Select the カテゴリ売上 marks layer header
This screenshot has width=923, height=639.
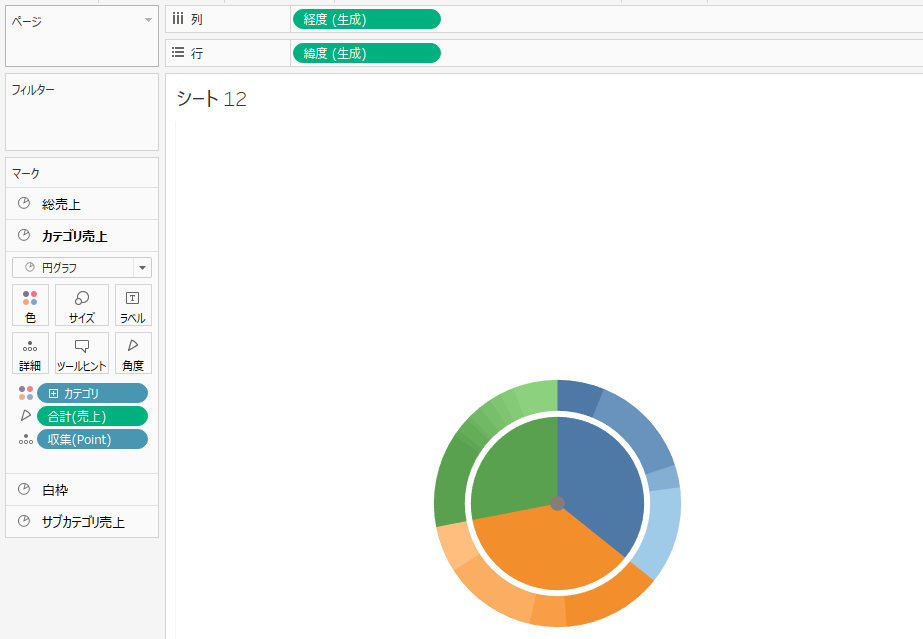pyautogui.click(x=74, y=236)
